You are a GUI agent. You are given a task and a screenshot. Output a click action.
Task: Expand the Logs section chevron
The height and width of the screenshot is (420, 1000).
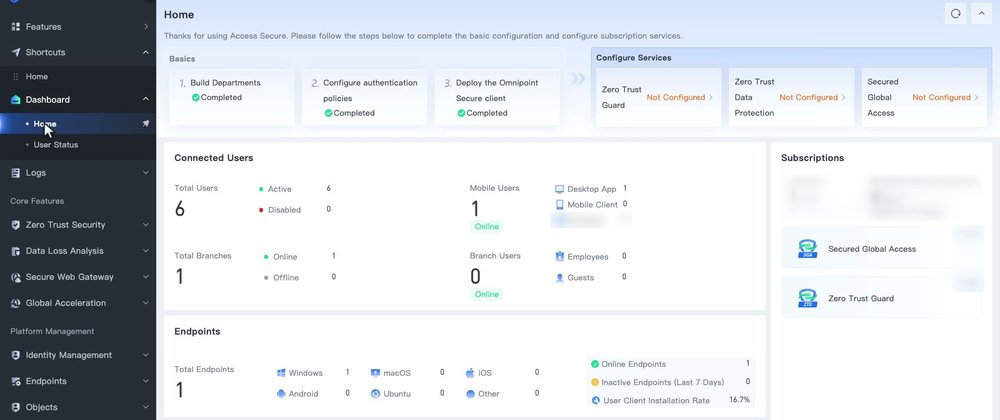(x=146, y=173)
